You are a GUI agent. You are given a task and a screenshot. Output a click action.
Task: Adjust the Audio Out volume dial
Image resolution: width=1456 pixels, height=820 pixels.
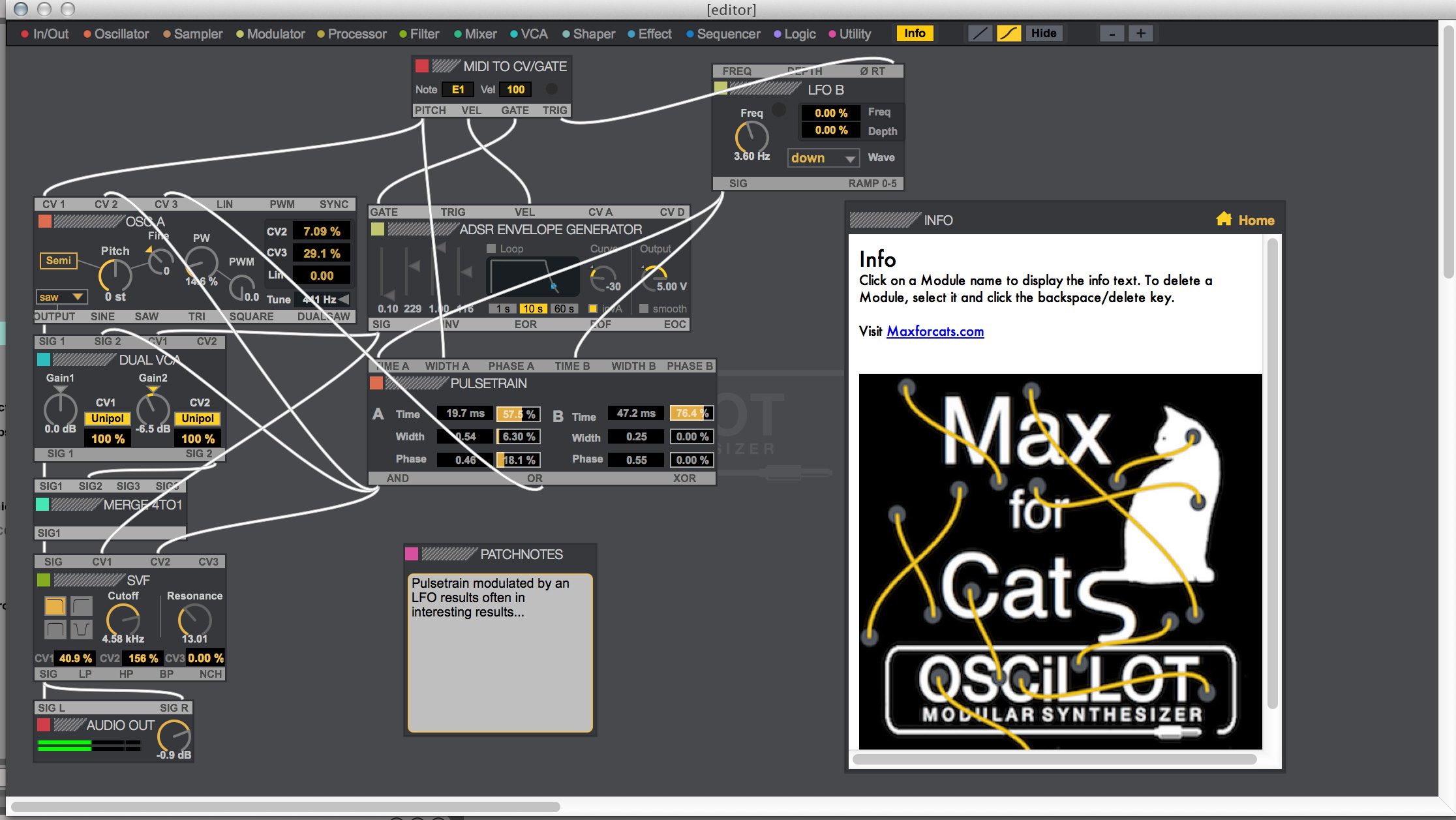(174, 736)
